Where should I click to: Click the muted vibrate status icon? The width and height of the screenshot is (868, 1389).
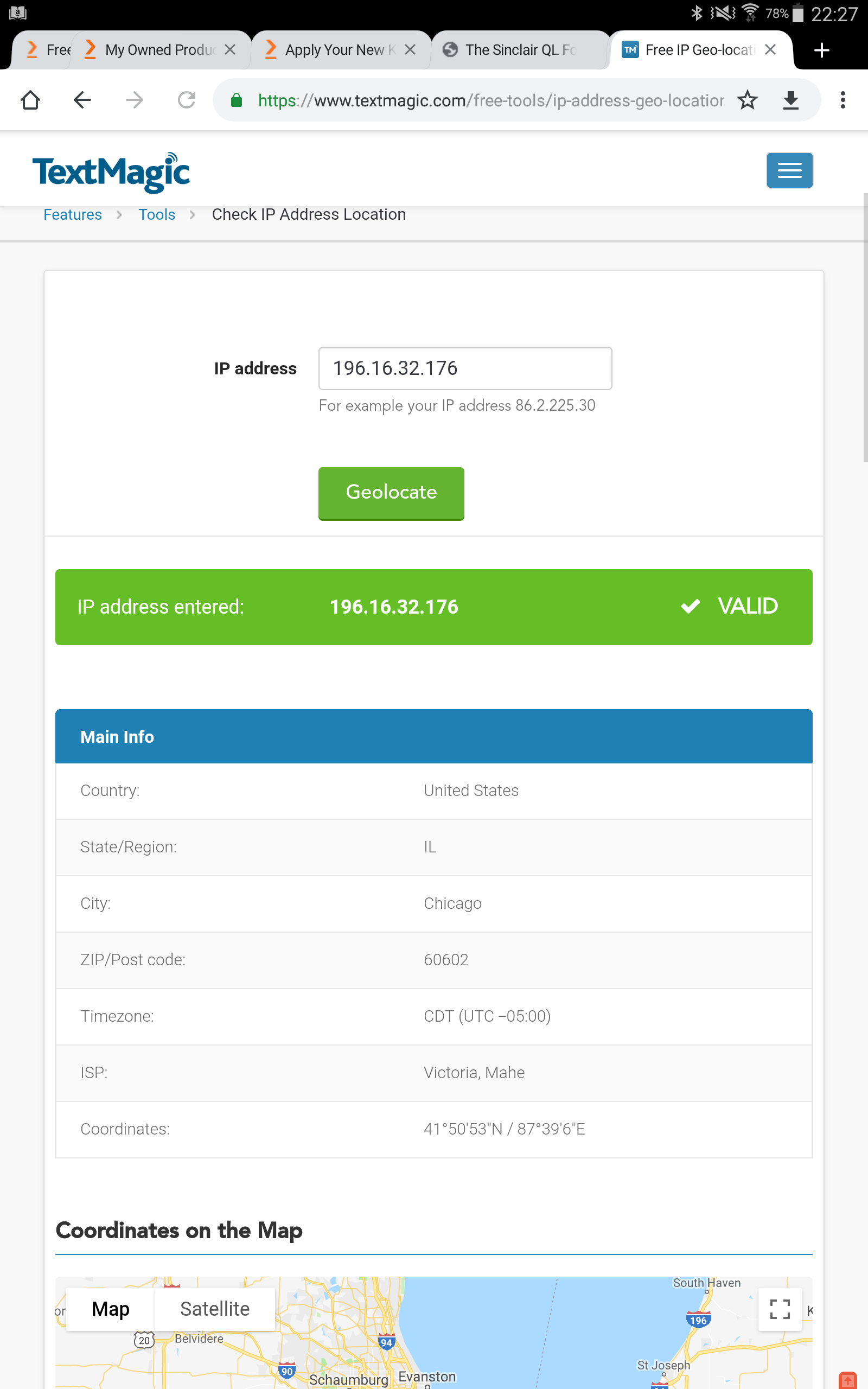722,12
